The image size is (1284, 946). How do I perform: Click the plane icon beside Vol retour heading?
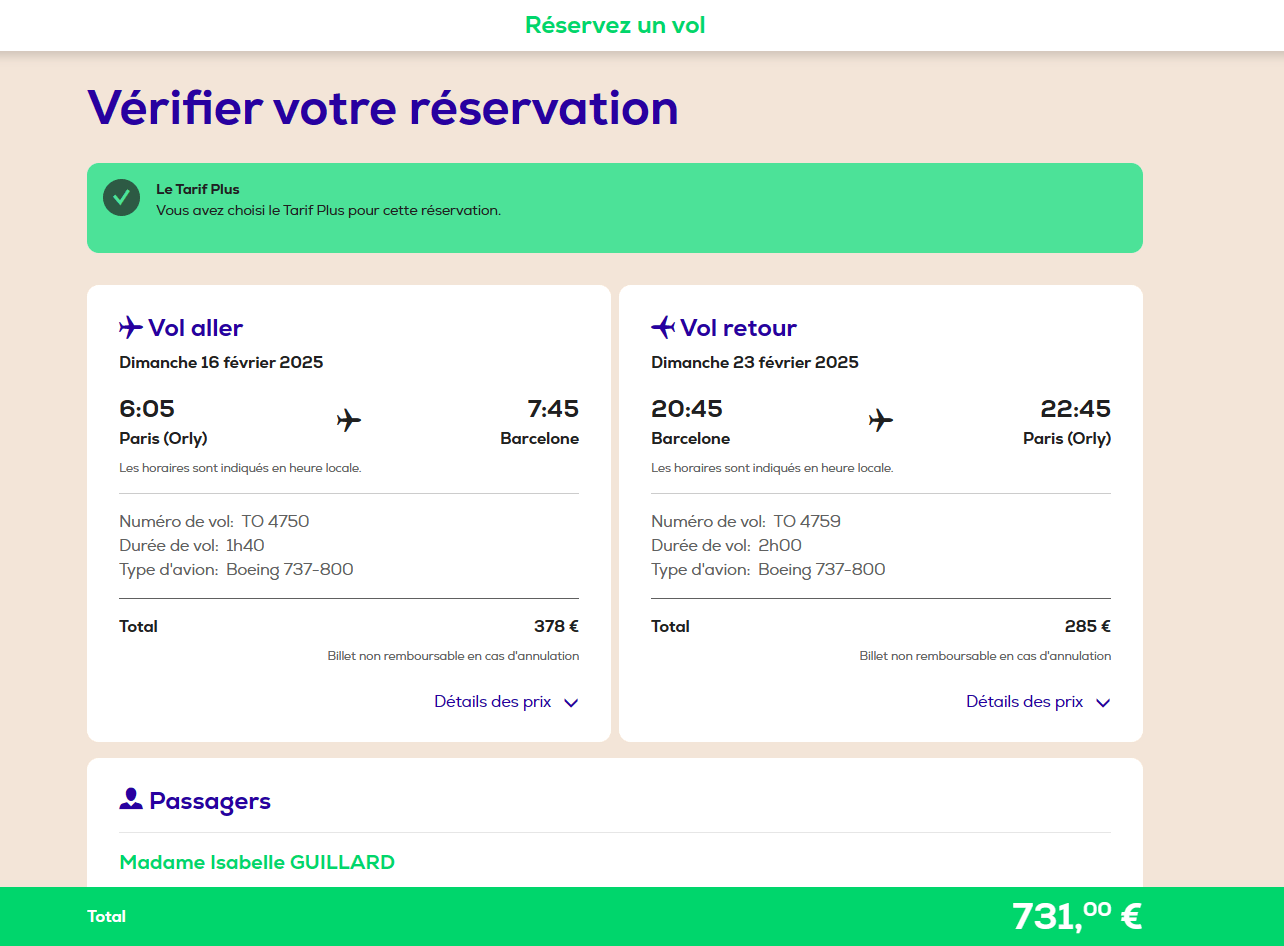coord(663,328)
